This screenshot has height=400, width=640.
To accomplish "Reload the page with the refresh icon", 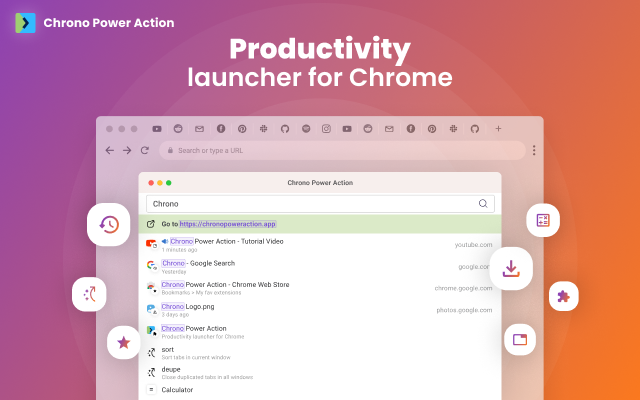I will point(145,150).
